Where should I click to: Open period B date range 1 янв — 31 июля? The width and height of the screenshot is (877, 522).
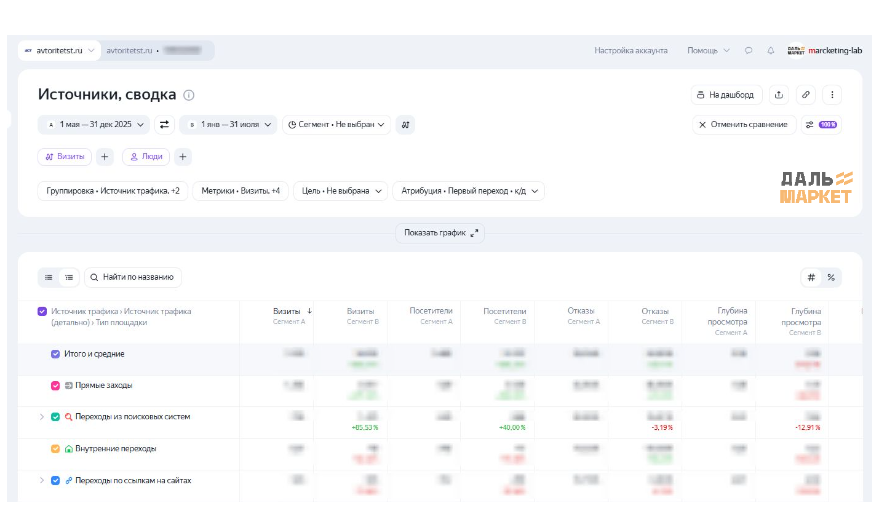pos(228,125)
